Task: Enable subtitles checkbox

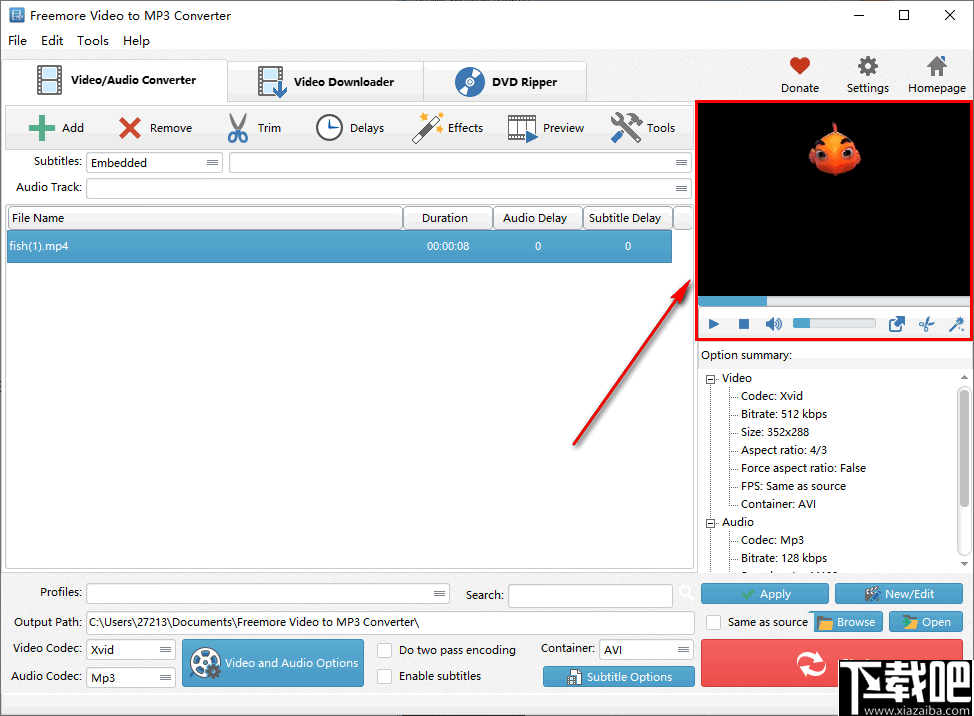Action: [x=385, y=676]
